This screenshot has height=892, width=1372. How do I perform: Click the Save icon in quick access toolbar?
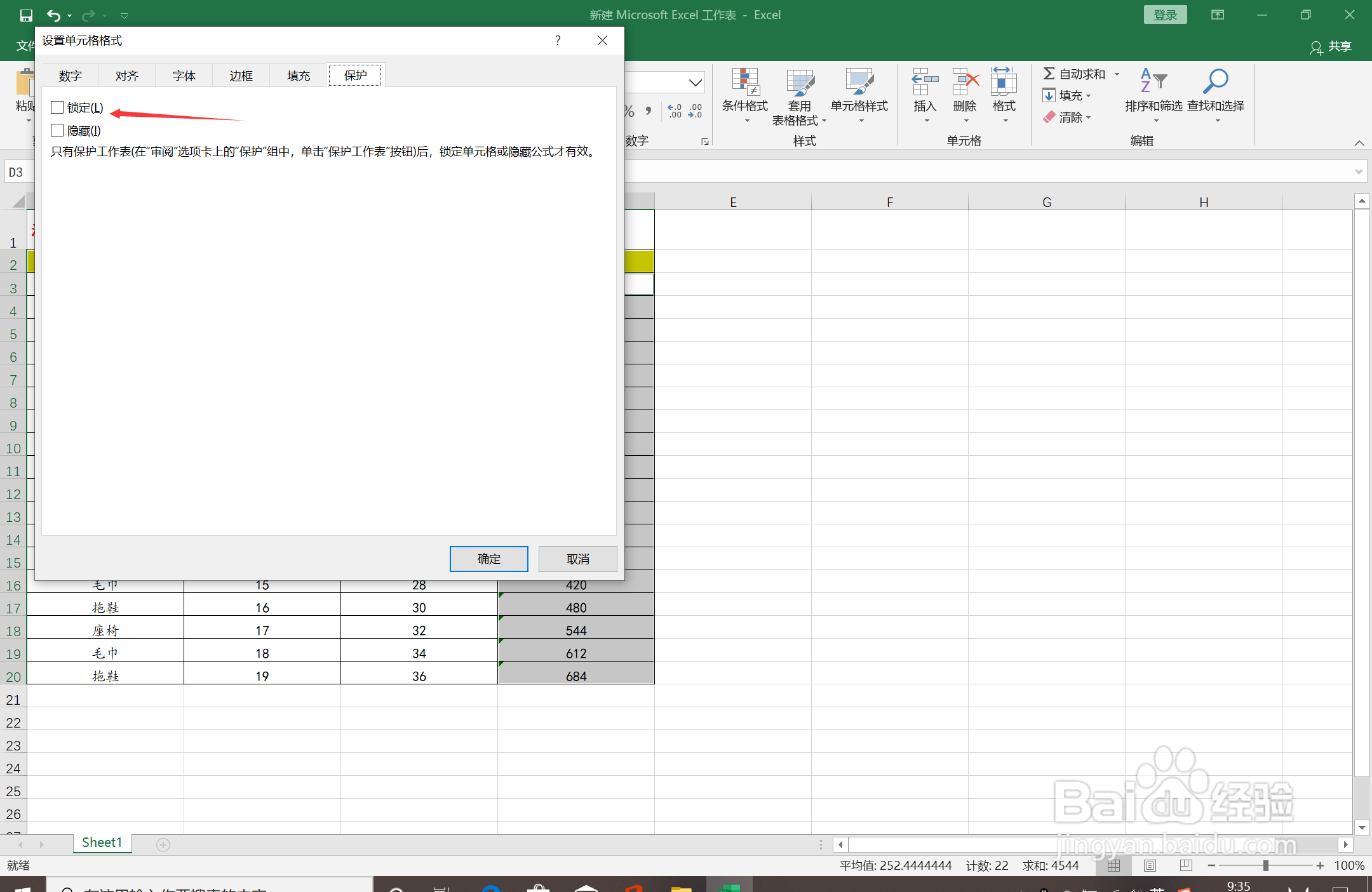tap(26, 15)
